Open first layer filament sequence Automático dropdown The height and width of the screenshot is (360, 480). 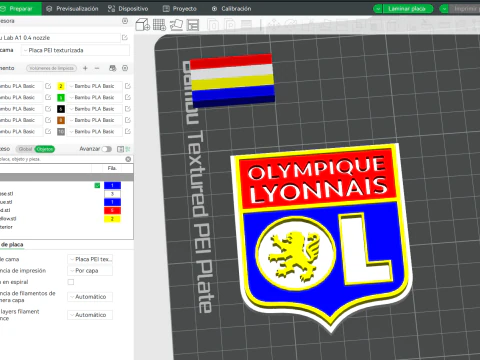coord(90,297)
